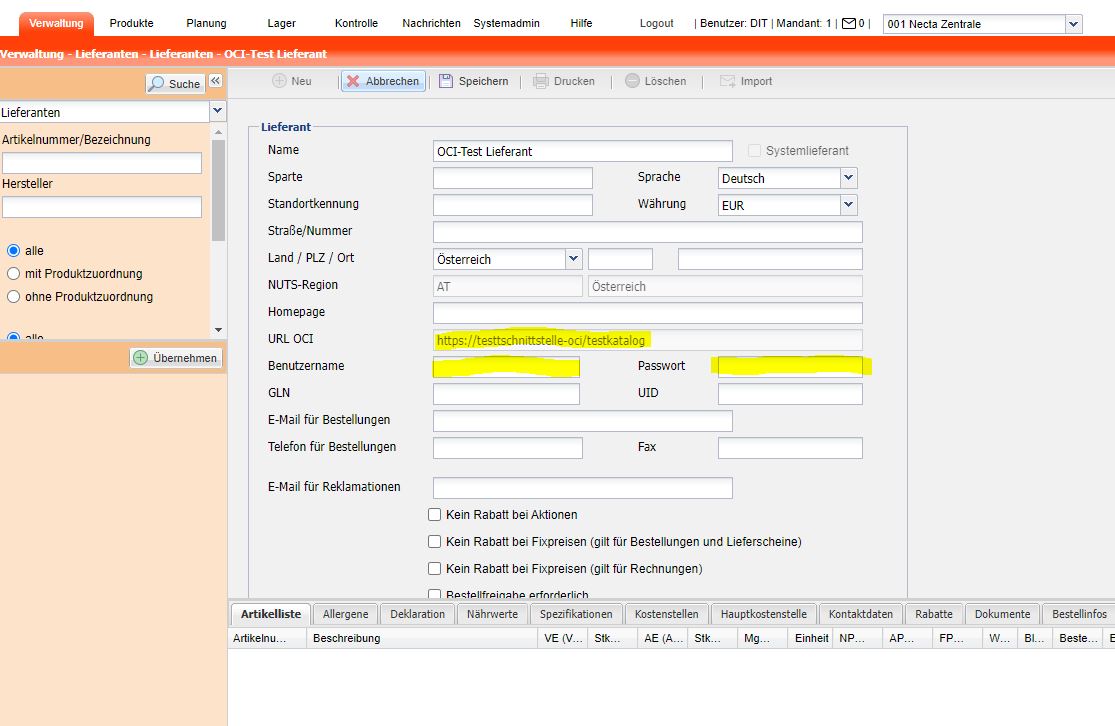1115x726 pixels.
Task: Click the Neu toolbar icon
Action: (280, 81)
